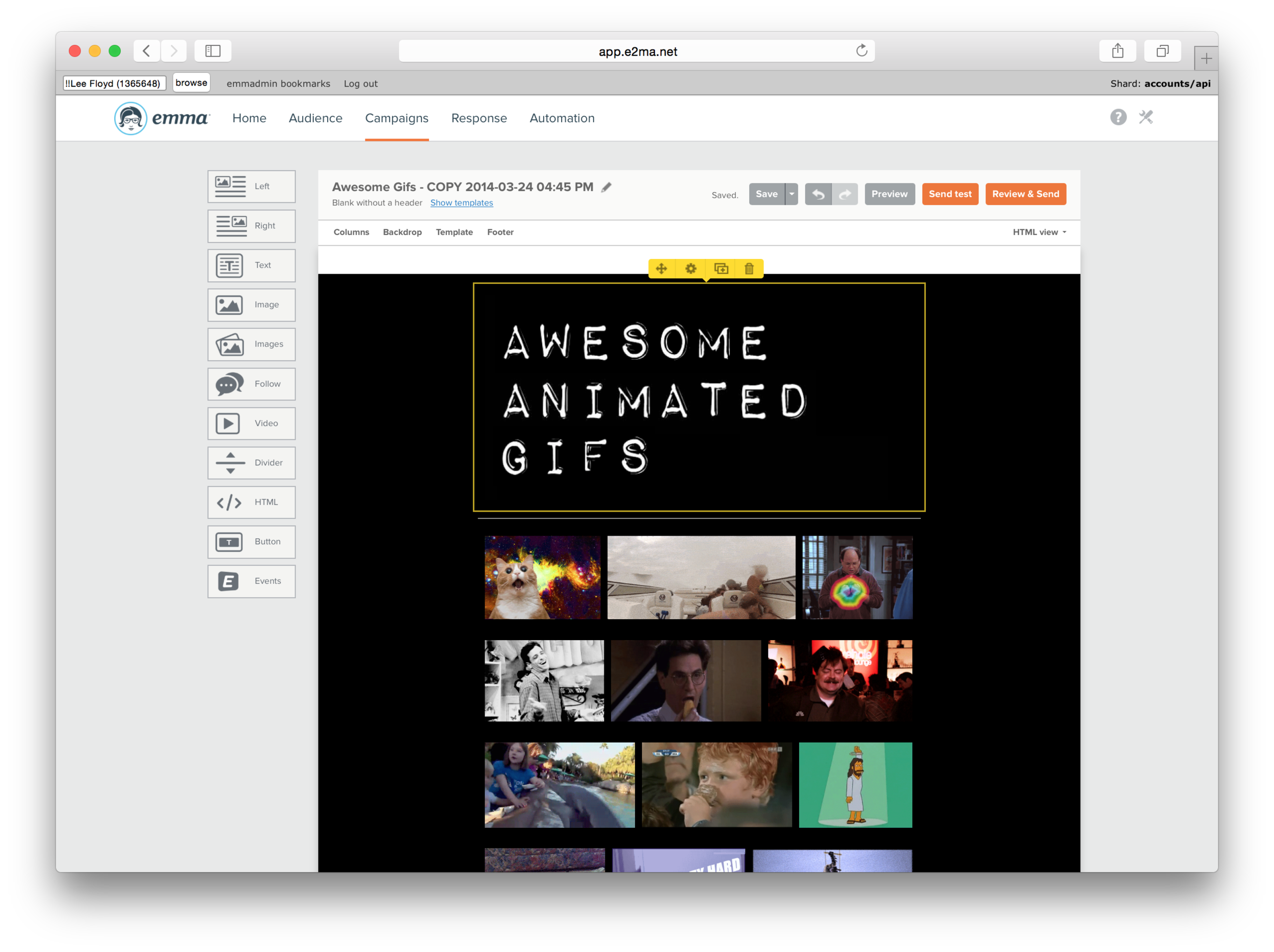Open the Footer editor menu
Viewport: 1274px width, 952px height.
tap(500, 232)
